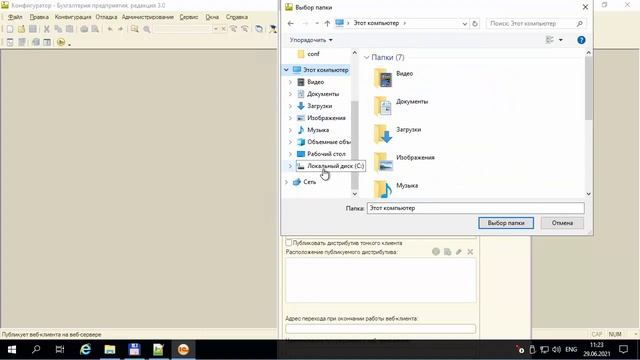Image resolution: width=640 pixels, height=360 pixels.
Task: Click the syntax helper icon at toolbar end
Action: 273,29
